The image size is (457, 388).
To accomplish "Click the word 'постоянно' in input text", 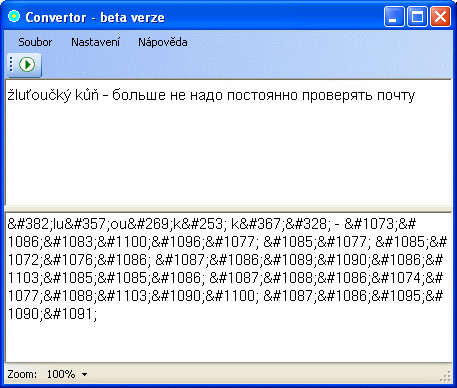I will coord(262,96).
